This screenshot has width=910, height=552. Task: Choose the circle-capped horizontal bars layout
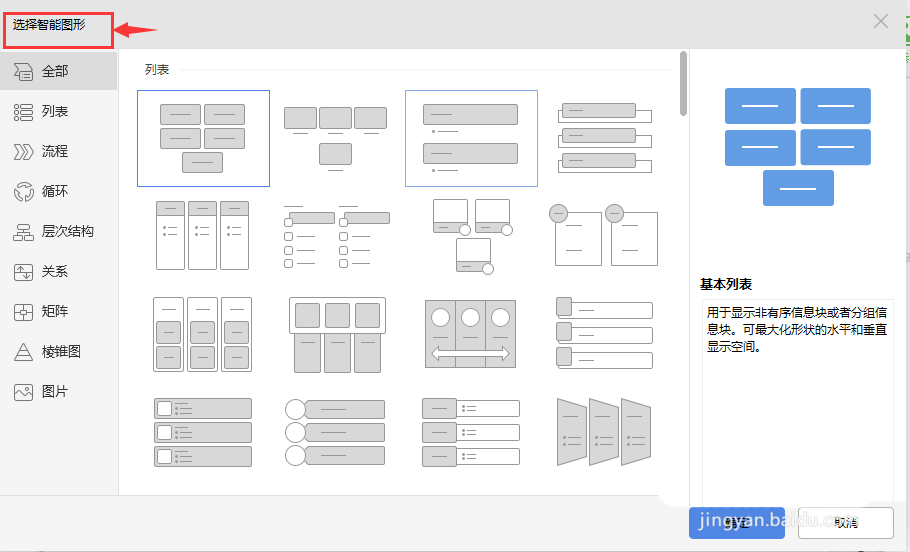(335, 432)
